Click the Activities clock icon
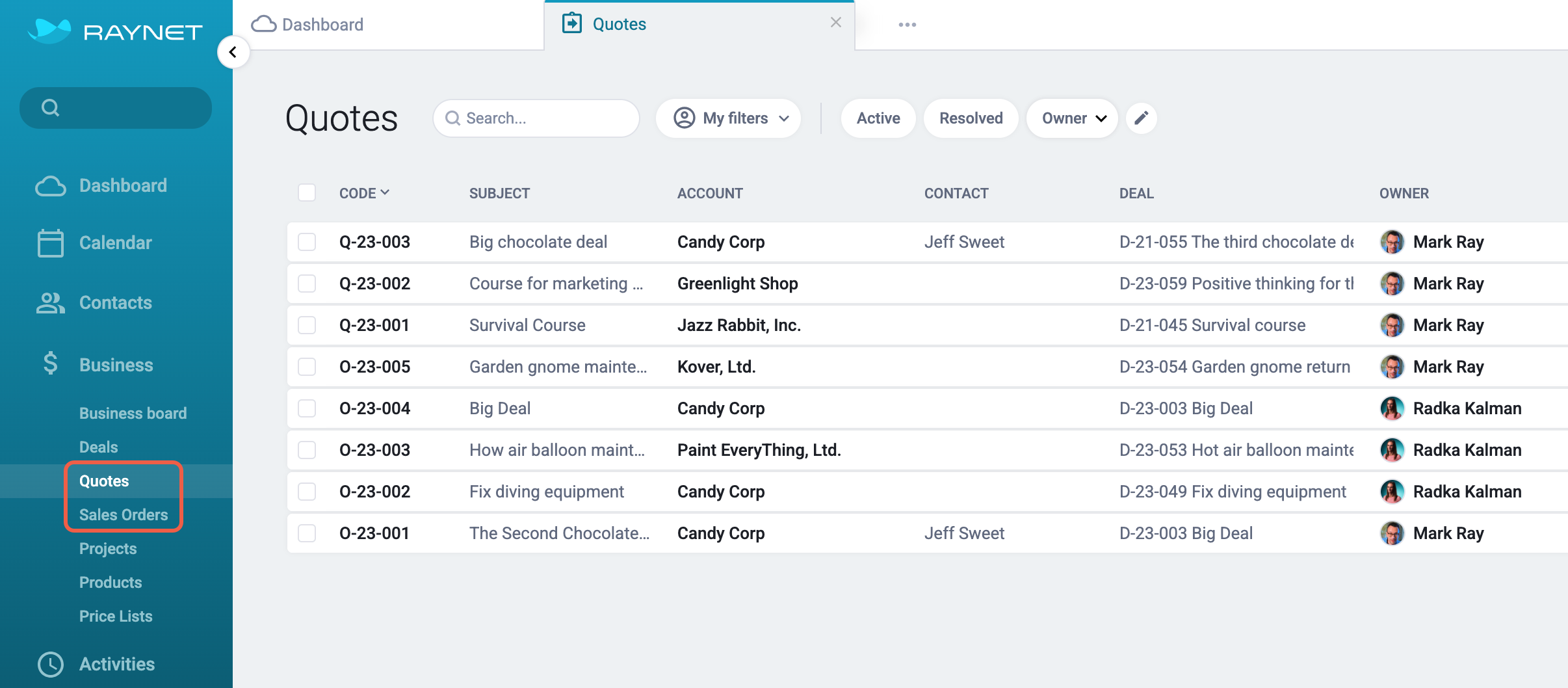Screen dimensions: 1568x688 [50, 664]
